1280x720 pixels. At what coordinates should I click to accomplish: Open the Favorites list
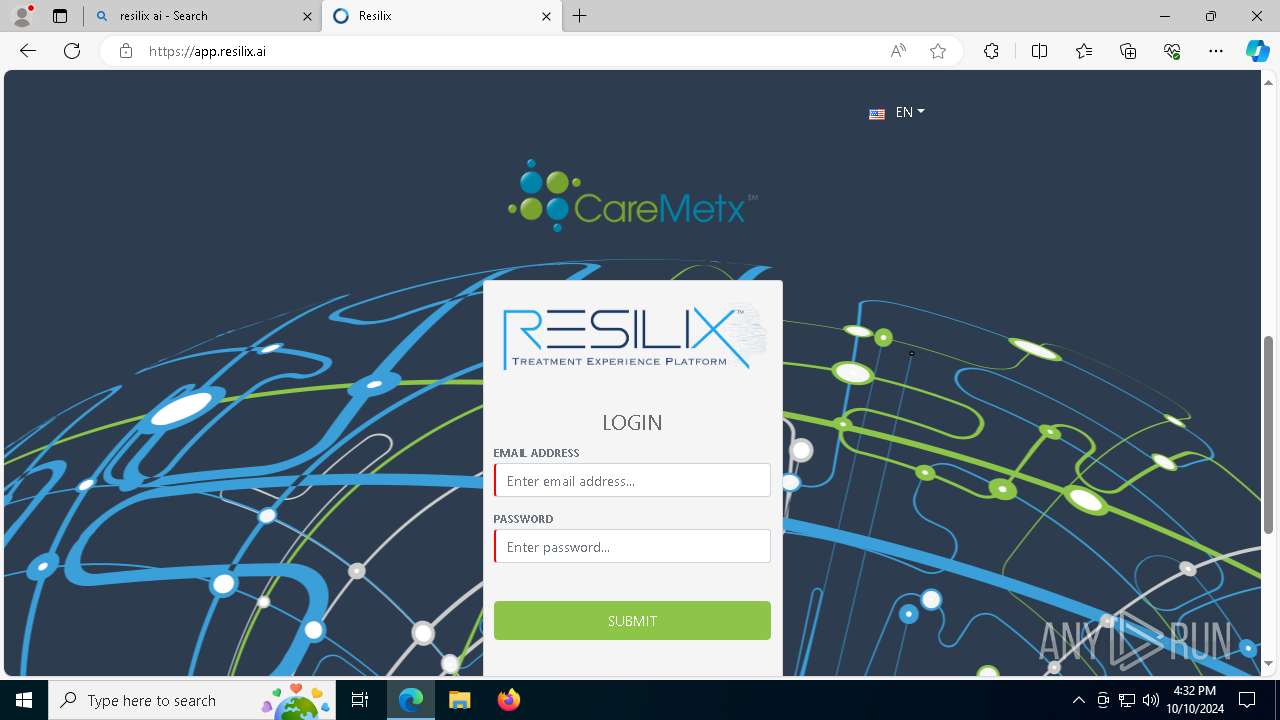click(x=1084, y=51)
